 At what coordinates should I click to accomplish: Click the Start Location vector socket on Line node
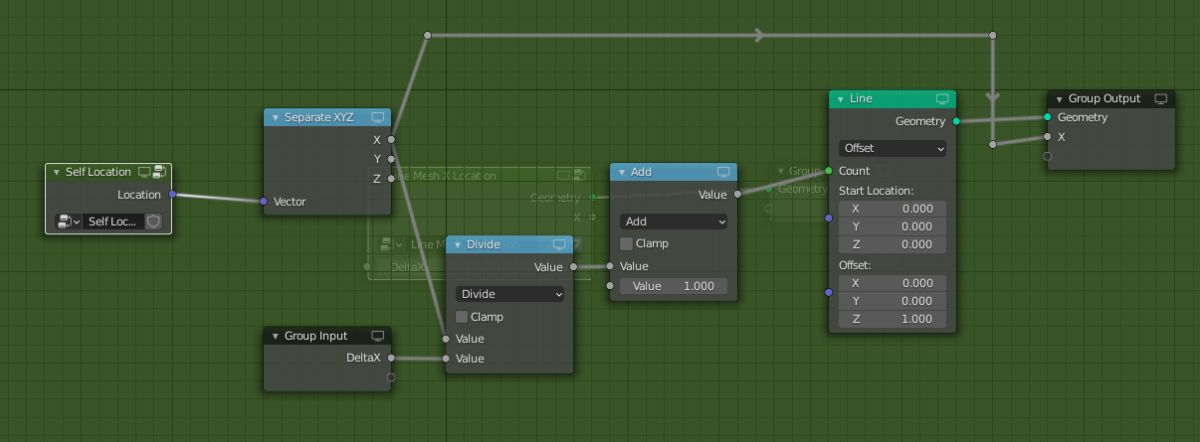click(x=829, y=217)
